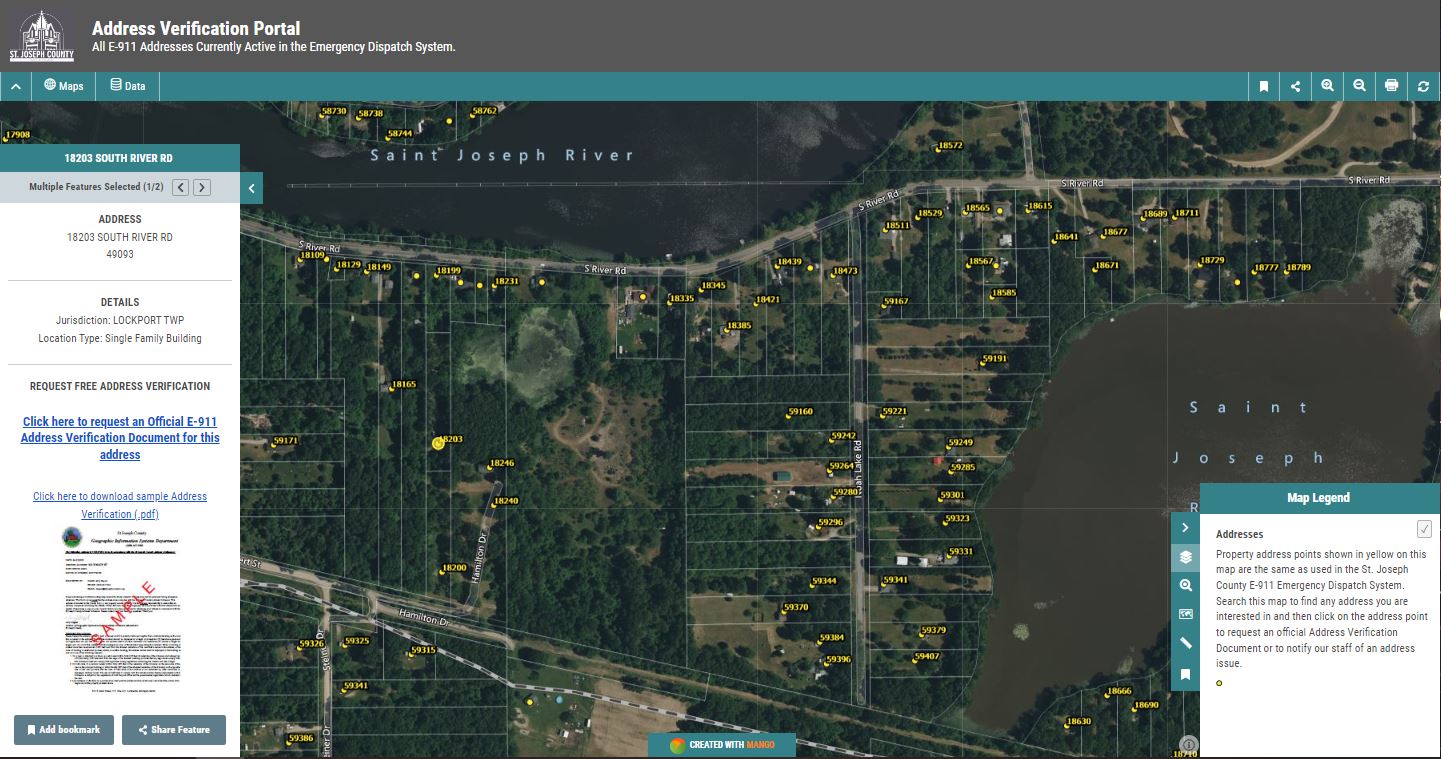The height and width of the screenshot is (759, 1441).
Task: Refresh the map with the reload icon
Action: tap(1423, 86)
